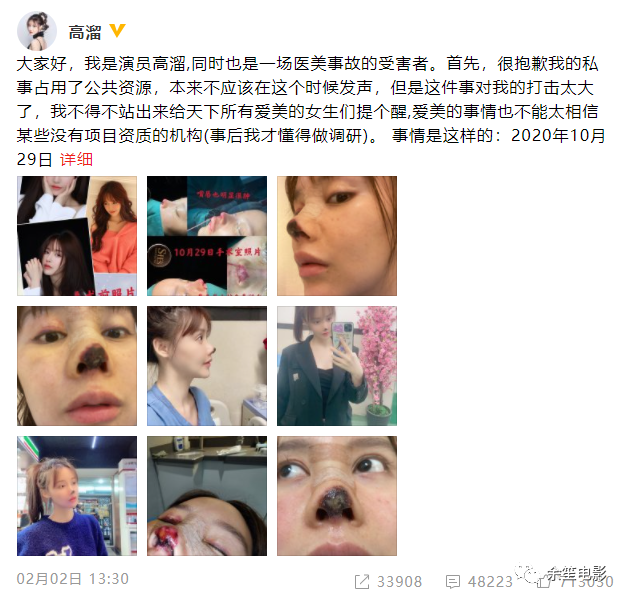
Task: Open the side-profile nose photo thumbnail
Action: [x=337, y=236]
